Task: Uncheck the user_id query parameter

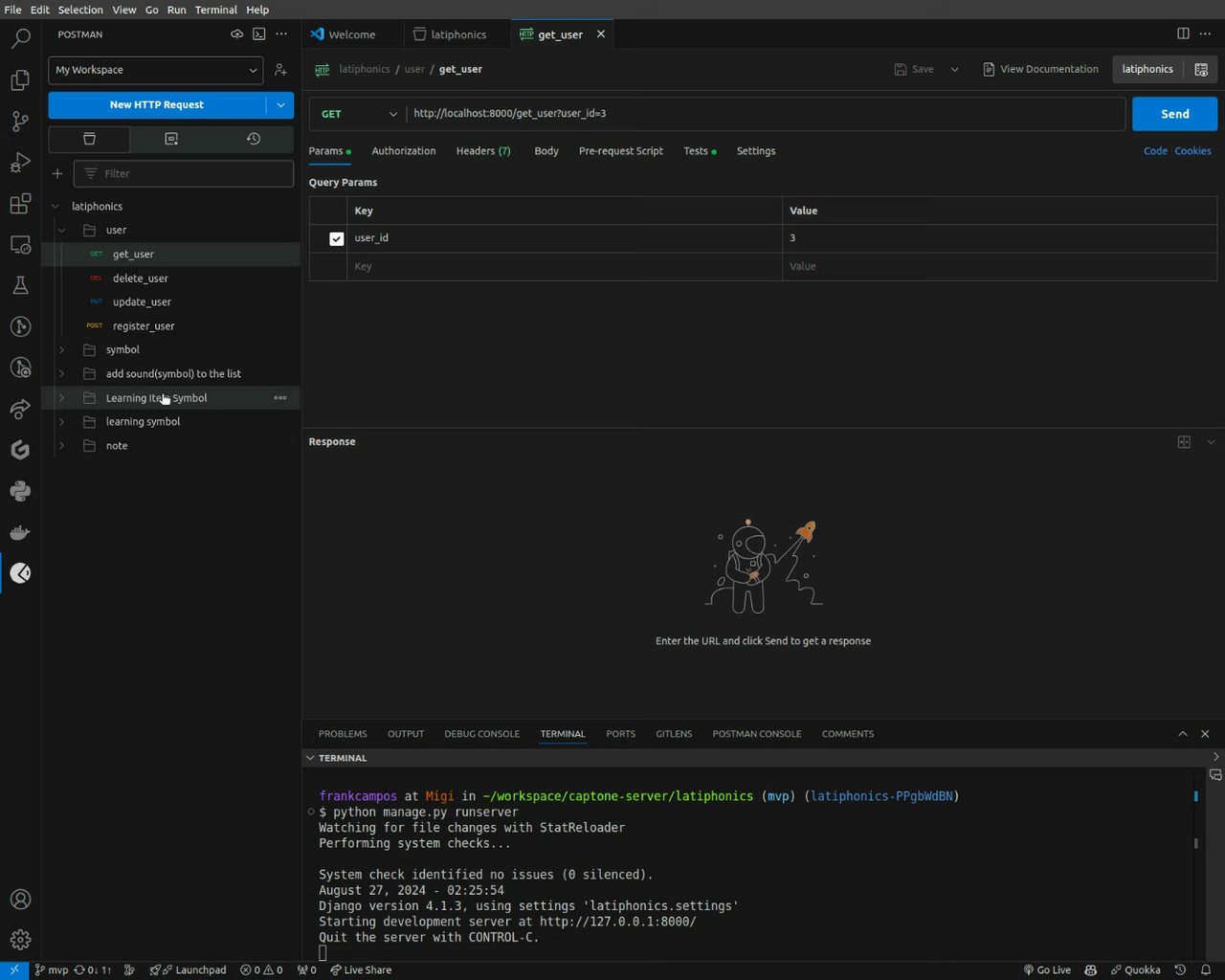Action: pos(336,238)
